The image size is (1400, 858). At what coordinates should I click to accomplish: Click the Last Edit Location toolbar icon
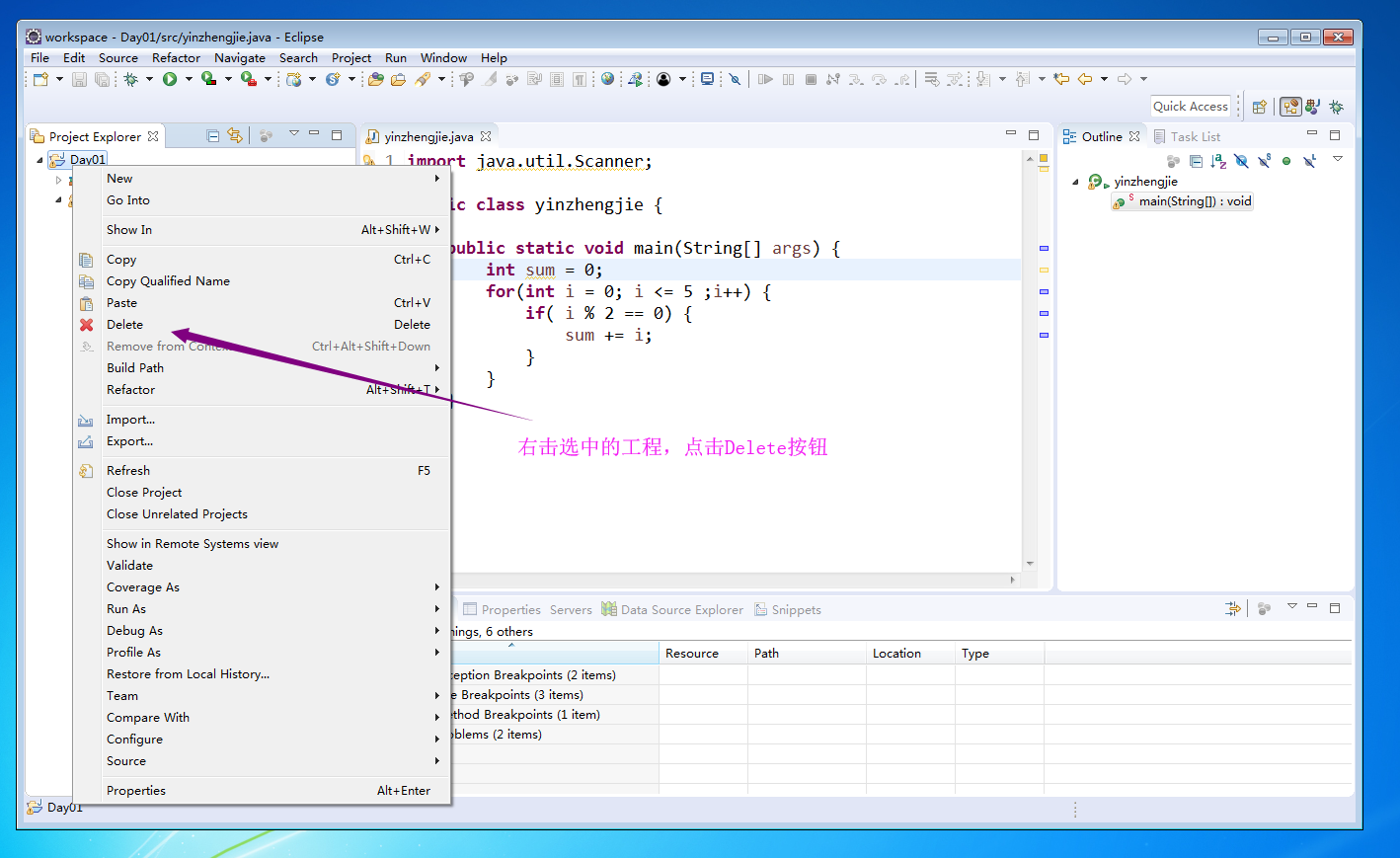point(1061,79)
